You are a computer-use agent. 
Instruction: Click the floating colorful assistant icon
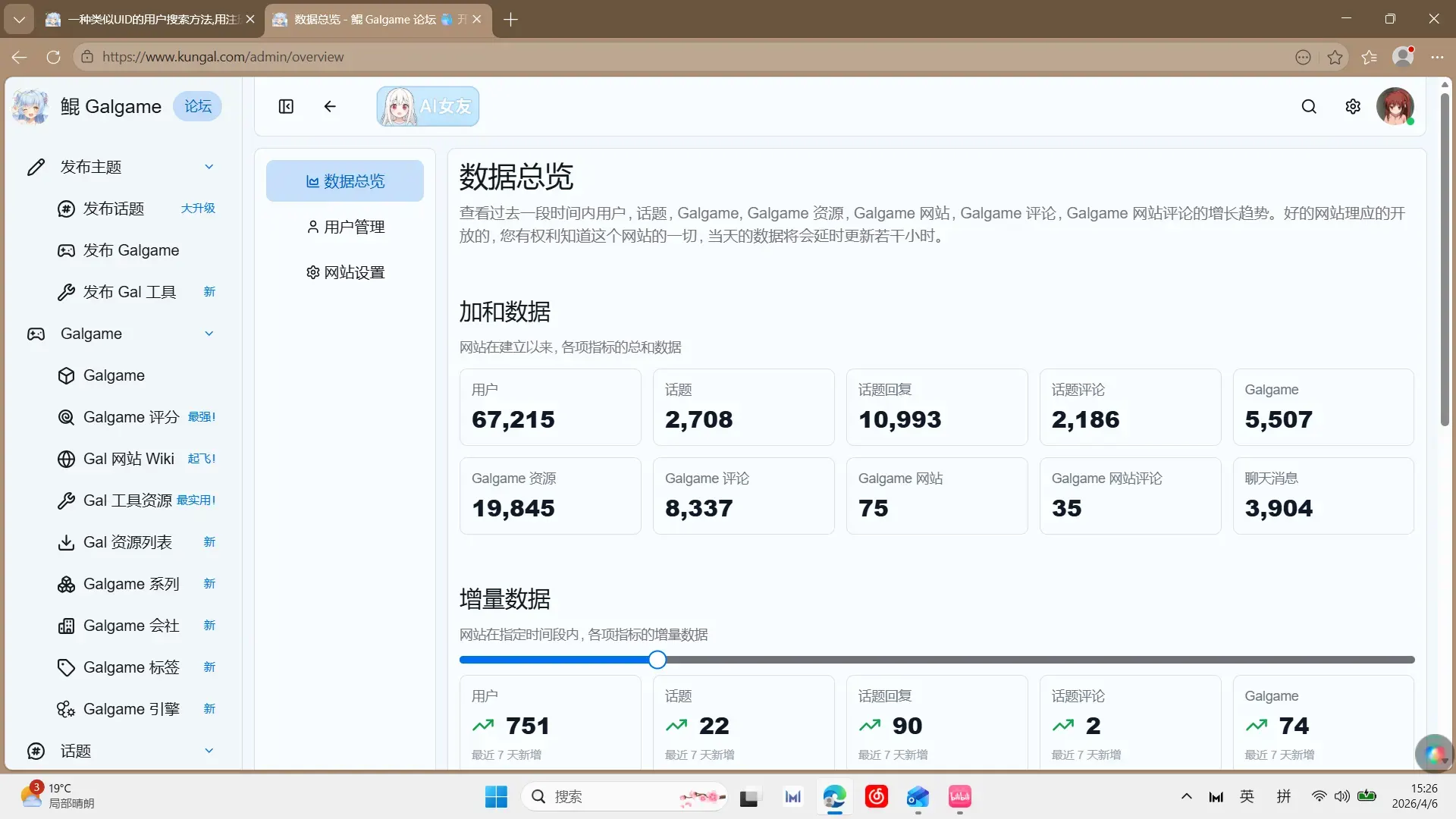(x=1434, y=754)
